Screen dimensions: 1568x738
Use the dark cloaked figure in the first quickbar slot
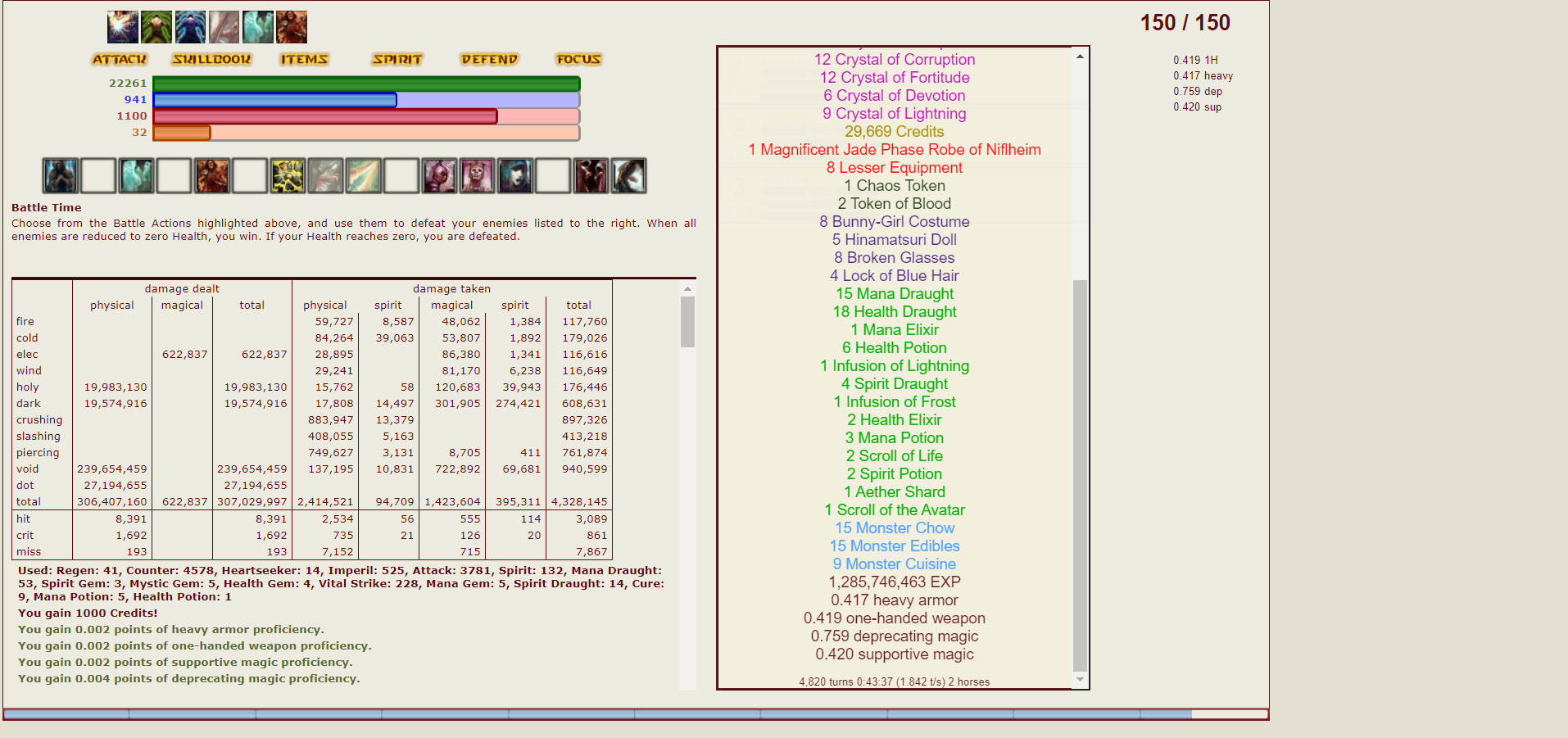click(x=61, y=176)
